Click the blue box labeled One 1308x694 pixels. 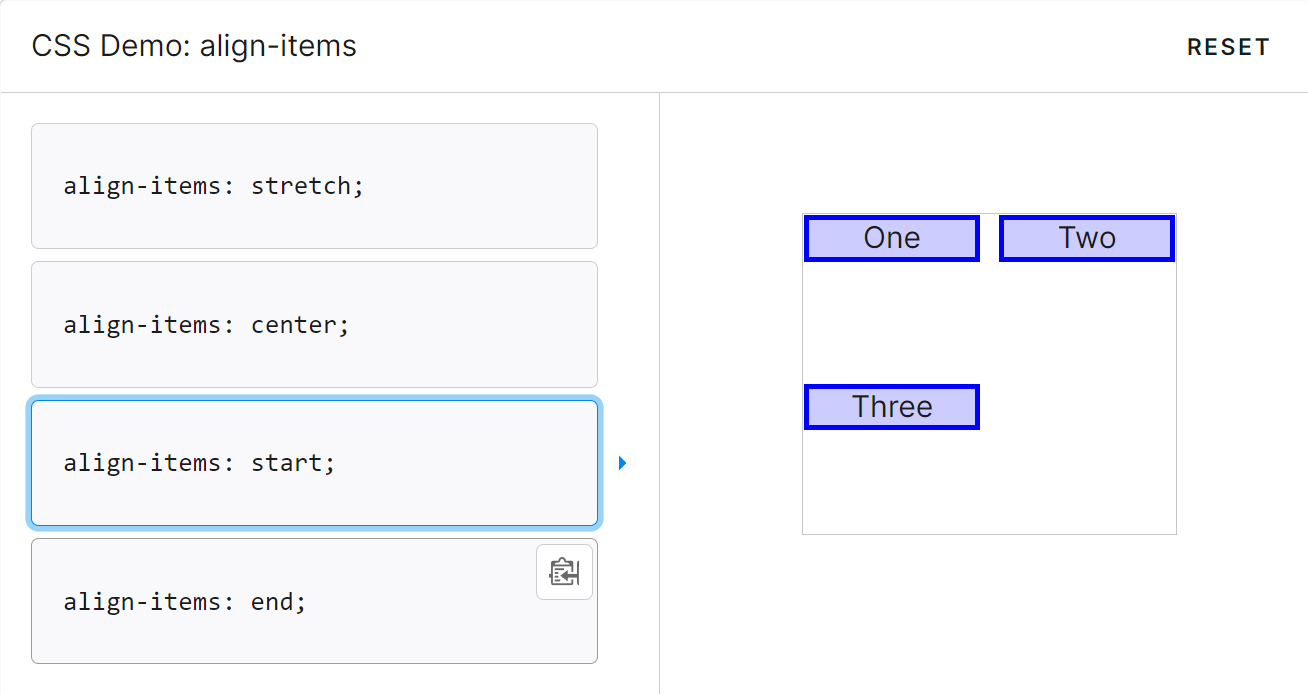[x=892, y=238]
